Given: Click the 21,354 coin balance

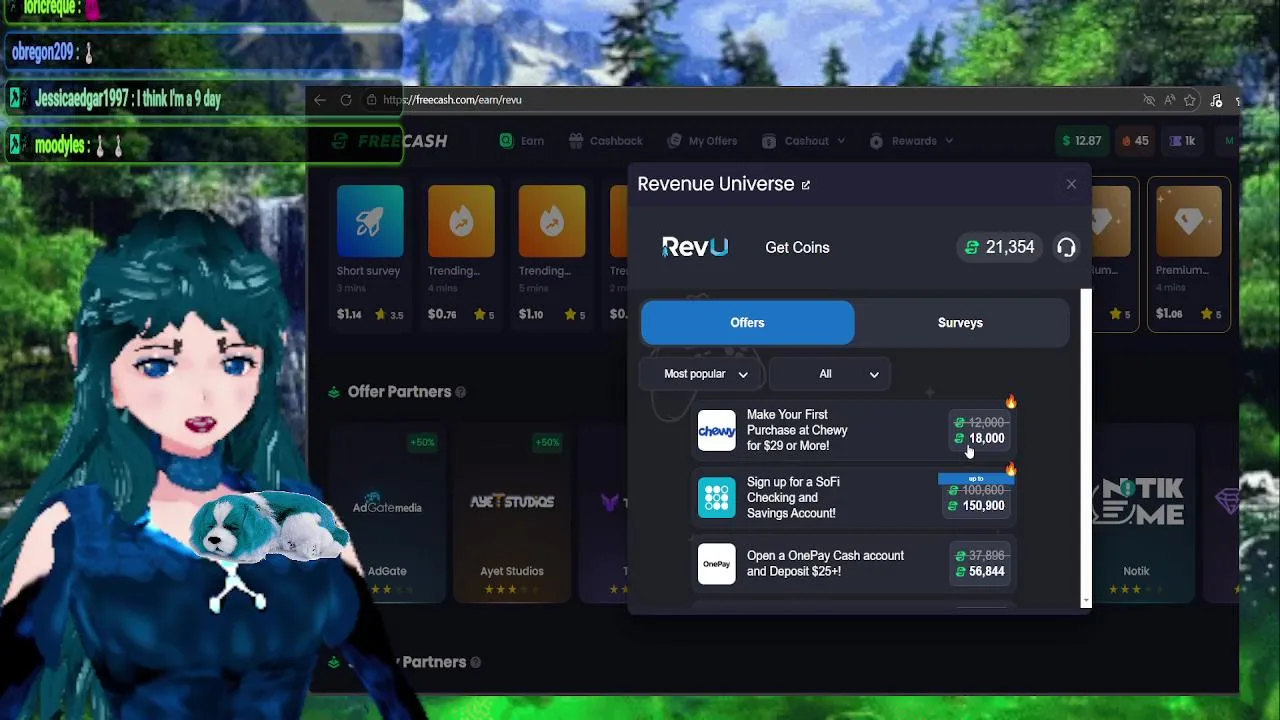Looking at the screenshot, I should tap(1000, 247).
